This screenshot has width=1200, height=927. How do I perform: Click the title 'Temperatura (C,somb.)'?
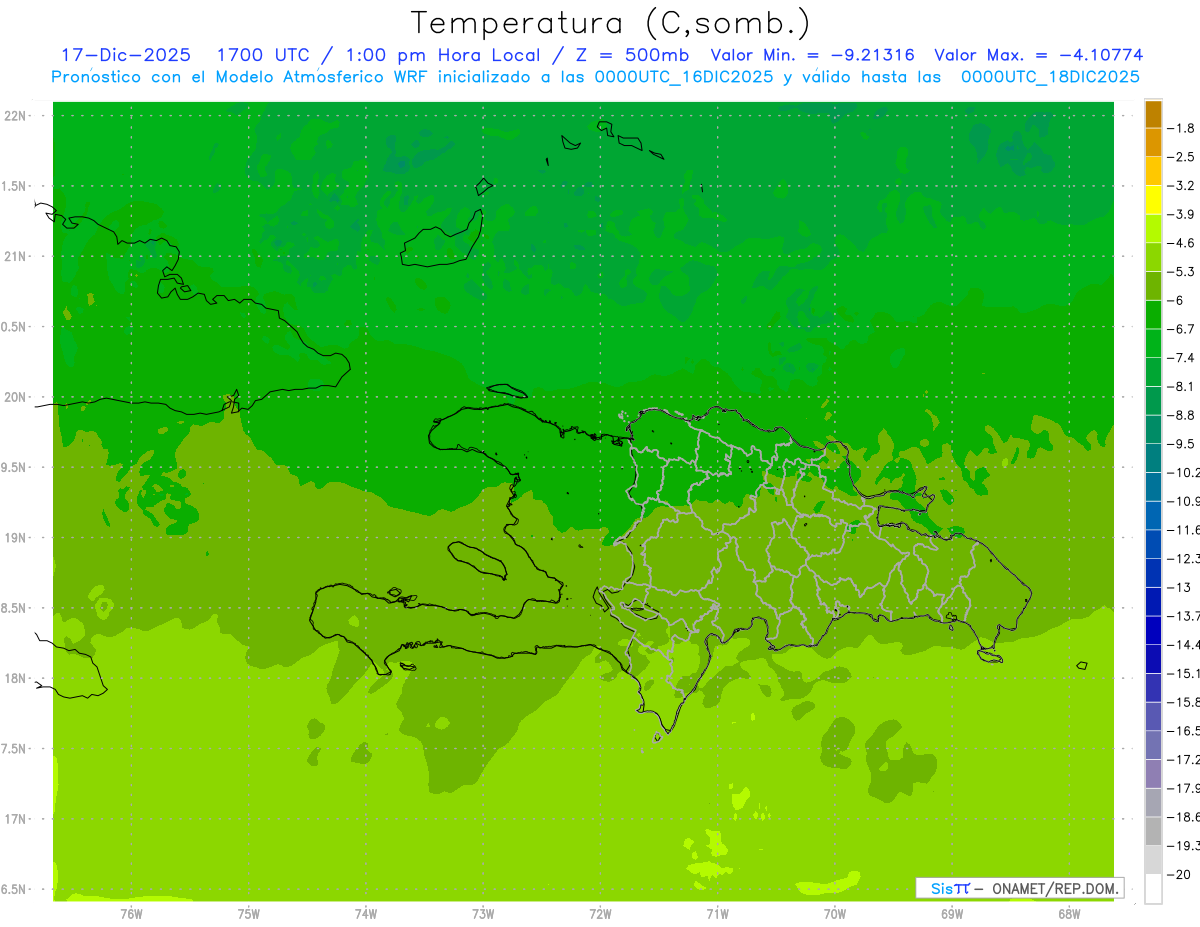click(x=612, y=24)
